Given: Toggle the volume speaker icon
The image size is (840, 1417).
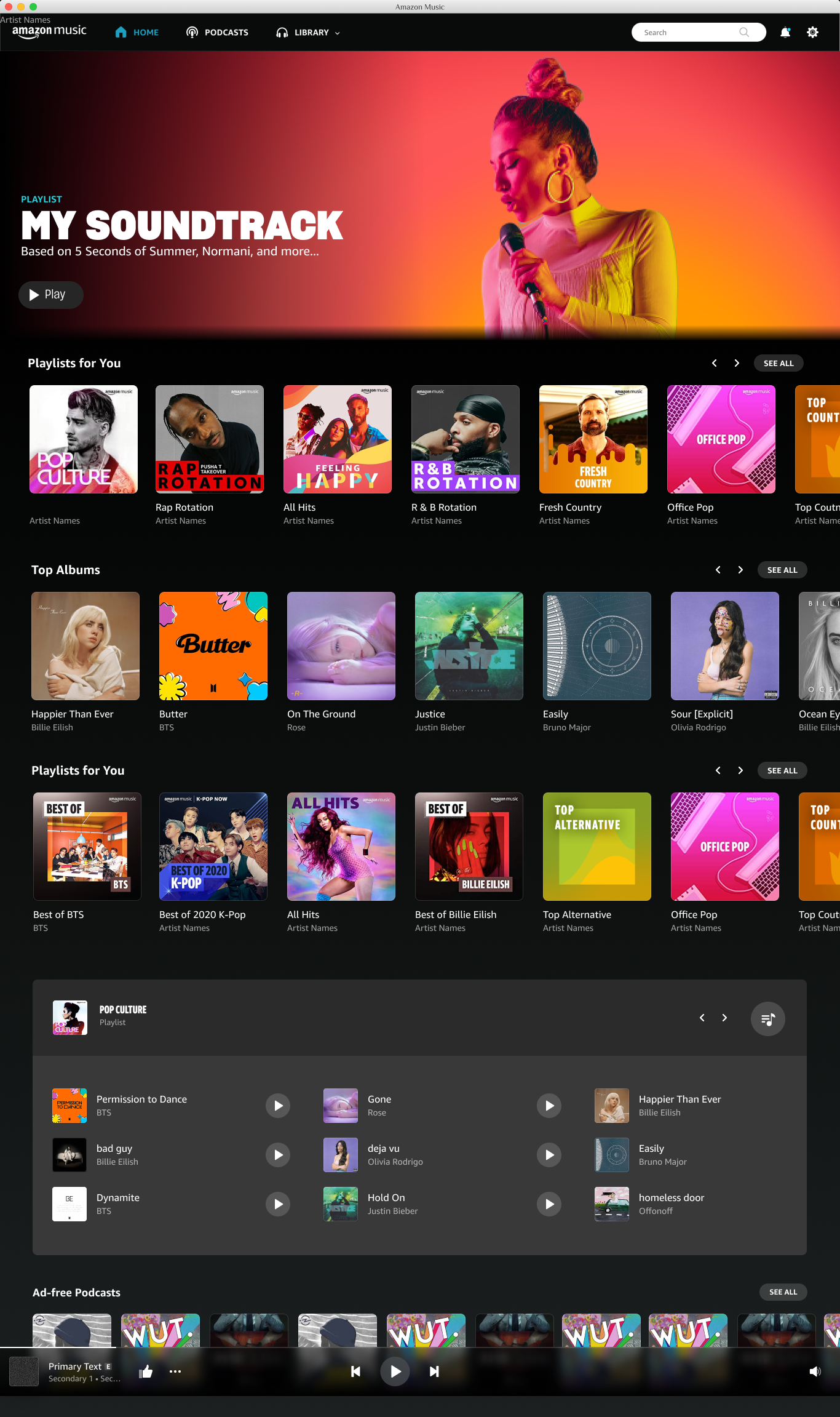Looking at the screenshot, I should 815,1371.
